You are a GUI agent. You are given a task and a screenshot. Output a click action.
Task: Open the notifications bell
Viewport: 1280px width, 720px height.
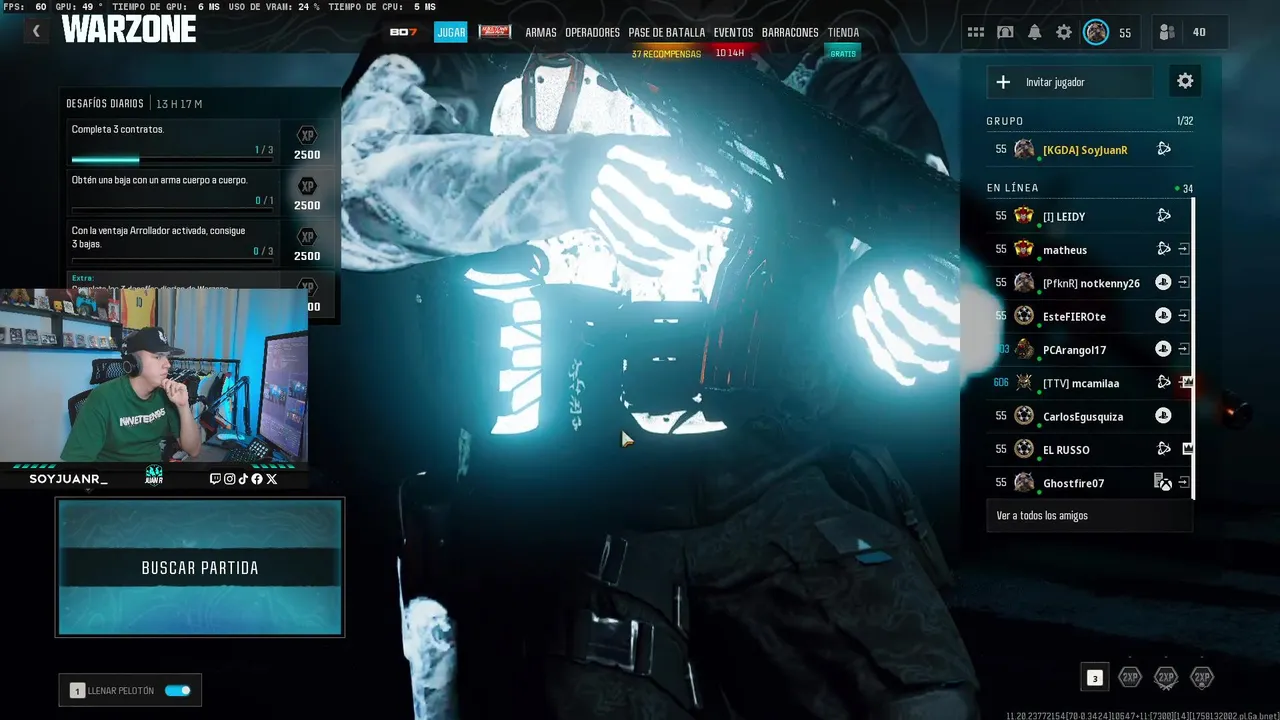(1034, 32)
